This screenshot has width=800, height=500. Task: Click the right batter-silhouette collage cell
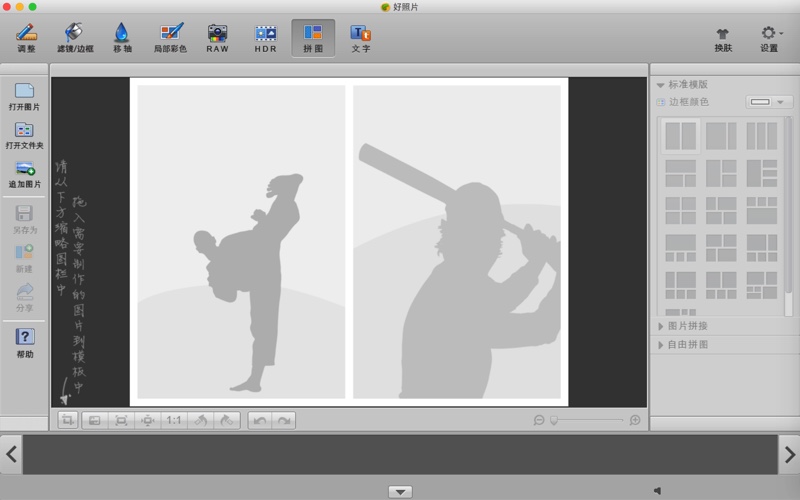point(457,242)
